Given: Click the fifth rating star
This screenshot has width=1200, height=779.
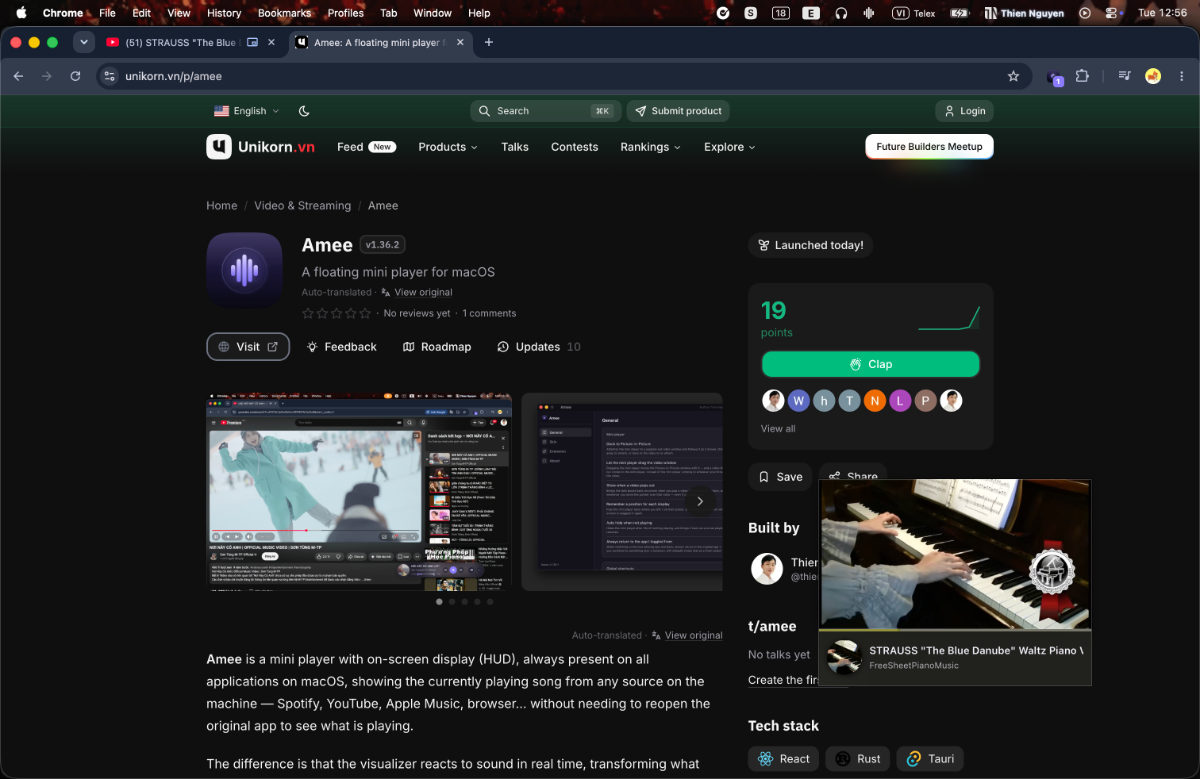Looking at the screenshot, I should 365,313.
